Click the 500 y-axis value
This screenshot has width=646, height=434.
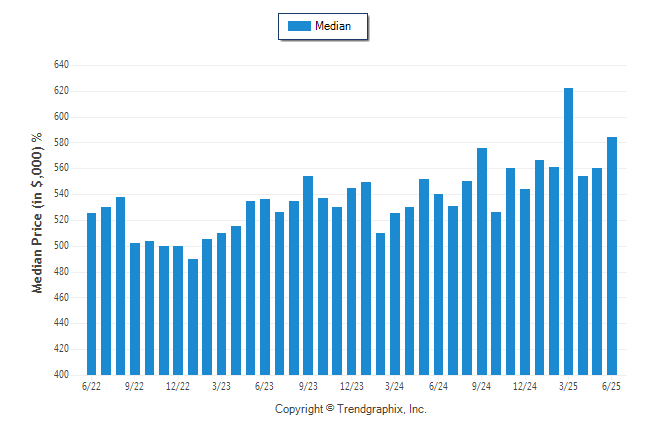tap(61, 246)
